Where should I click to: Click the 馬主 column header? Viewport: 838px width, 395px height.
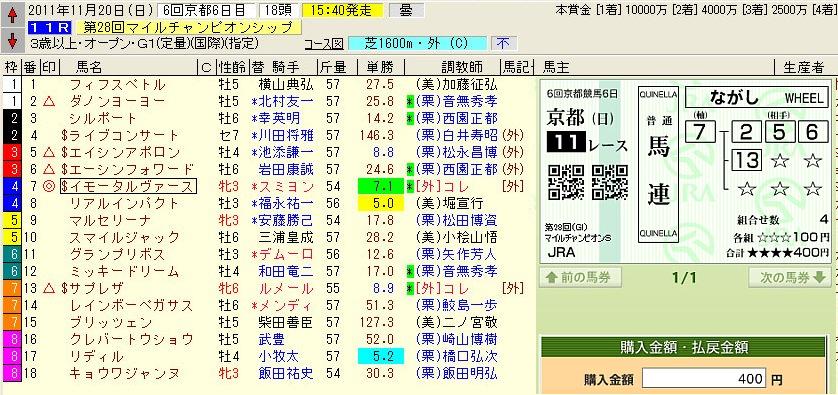(556, 67)
